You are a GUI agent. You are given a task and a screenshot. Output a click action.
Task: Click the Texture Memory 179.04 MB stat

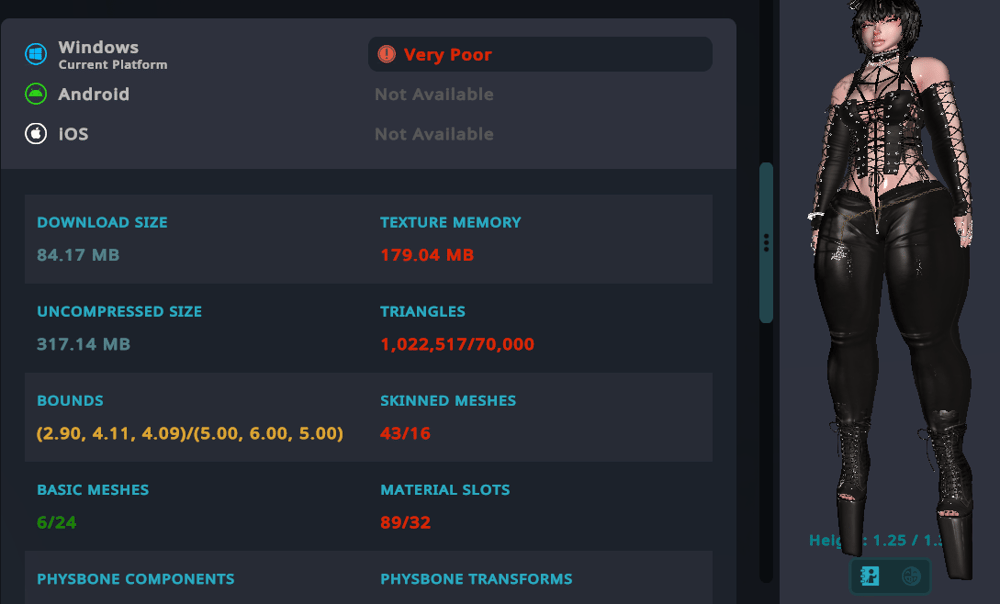click(x=427, y=255)
